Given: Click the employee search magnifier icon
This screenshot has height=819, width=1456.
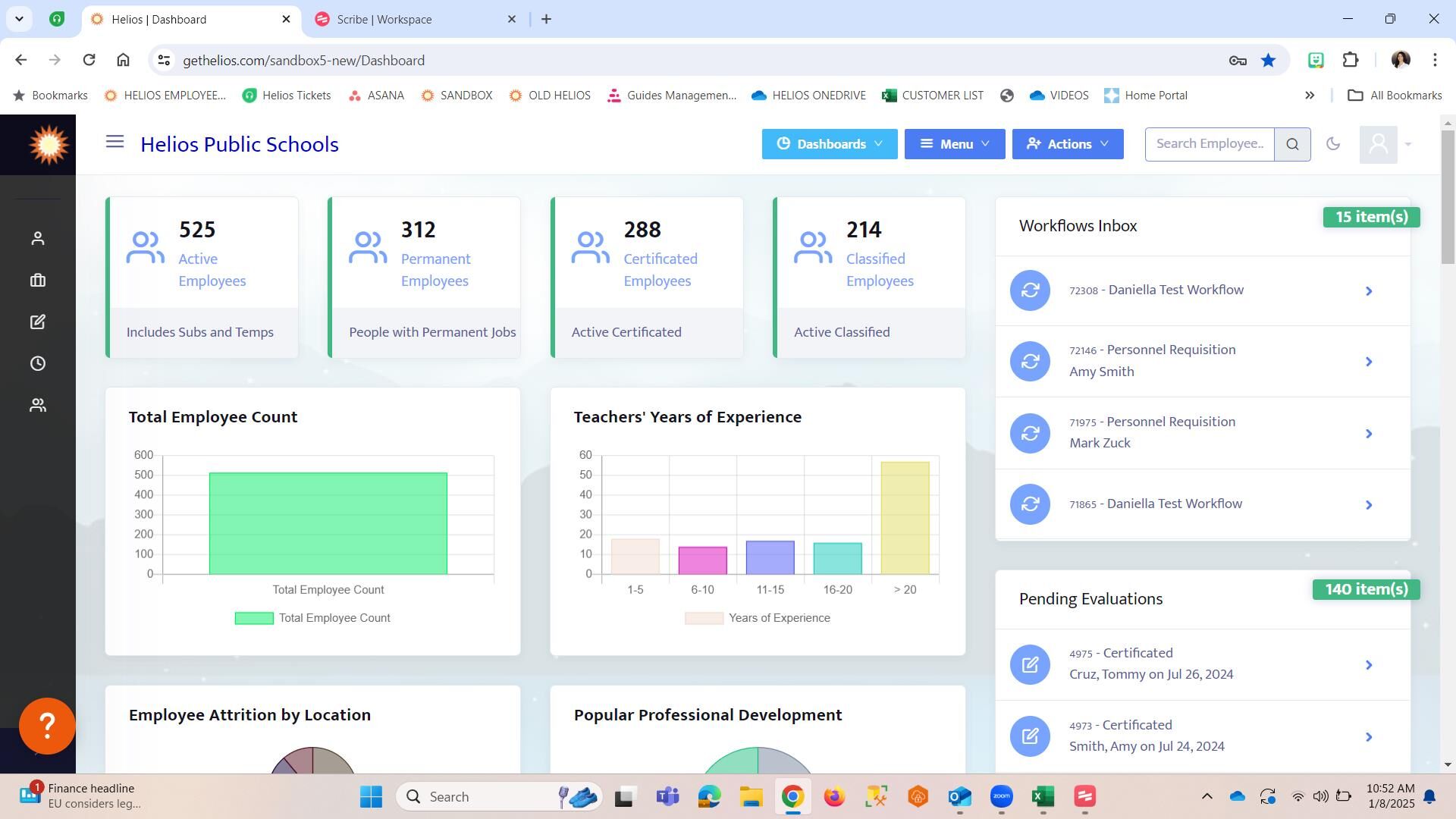Looking at the screenshot, I should [1292, 144].
